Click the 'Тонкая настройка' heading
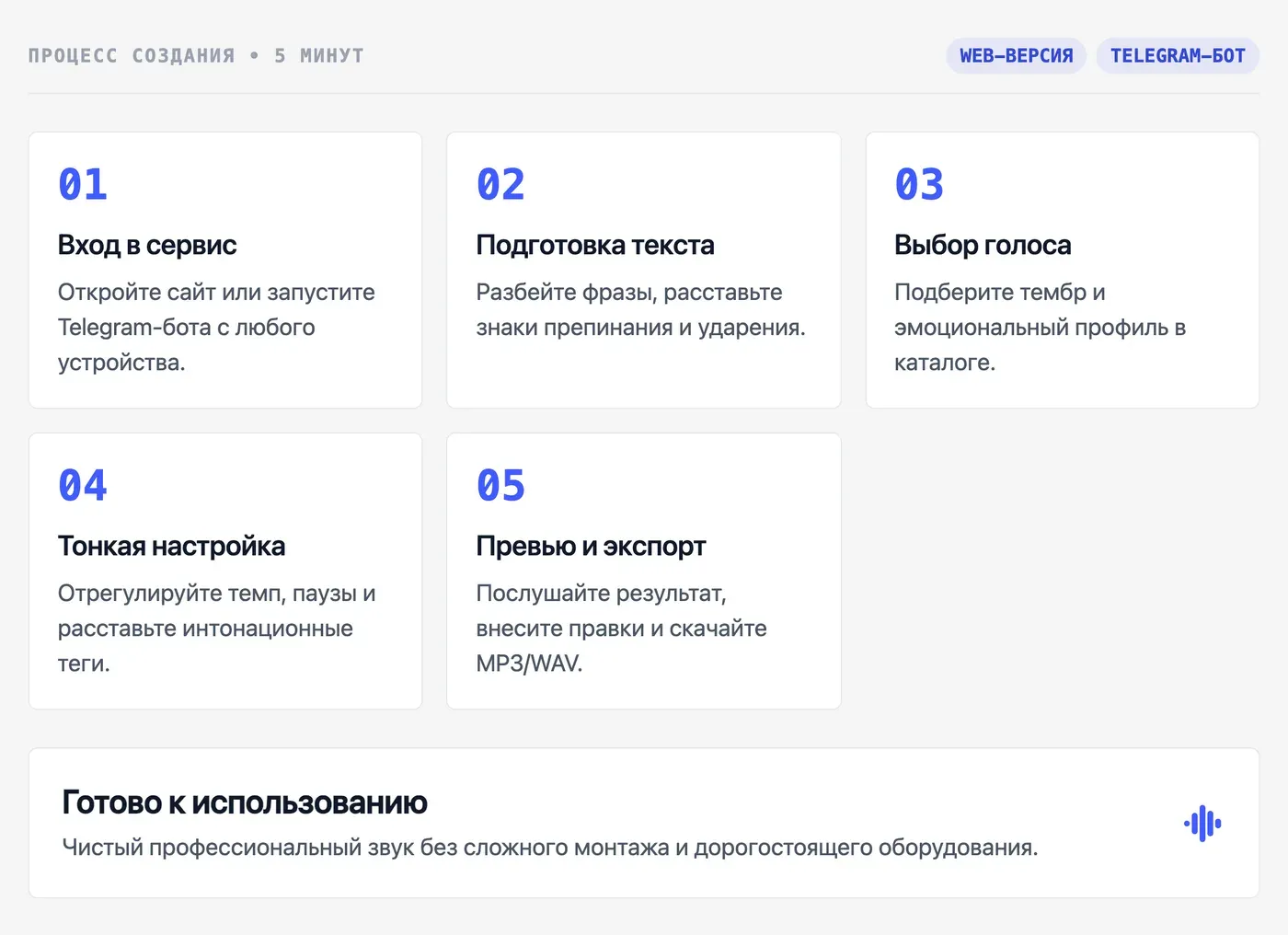This screenshot has width=1288, height=935. 171,546
